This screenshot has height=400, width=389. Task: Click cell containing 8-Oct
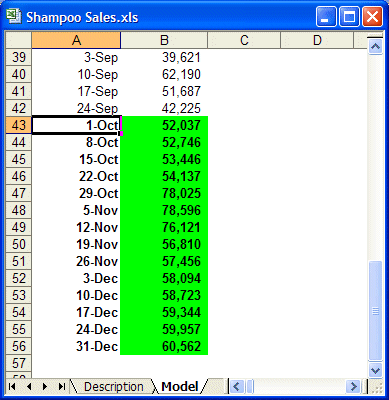(x=76, y=142)
